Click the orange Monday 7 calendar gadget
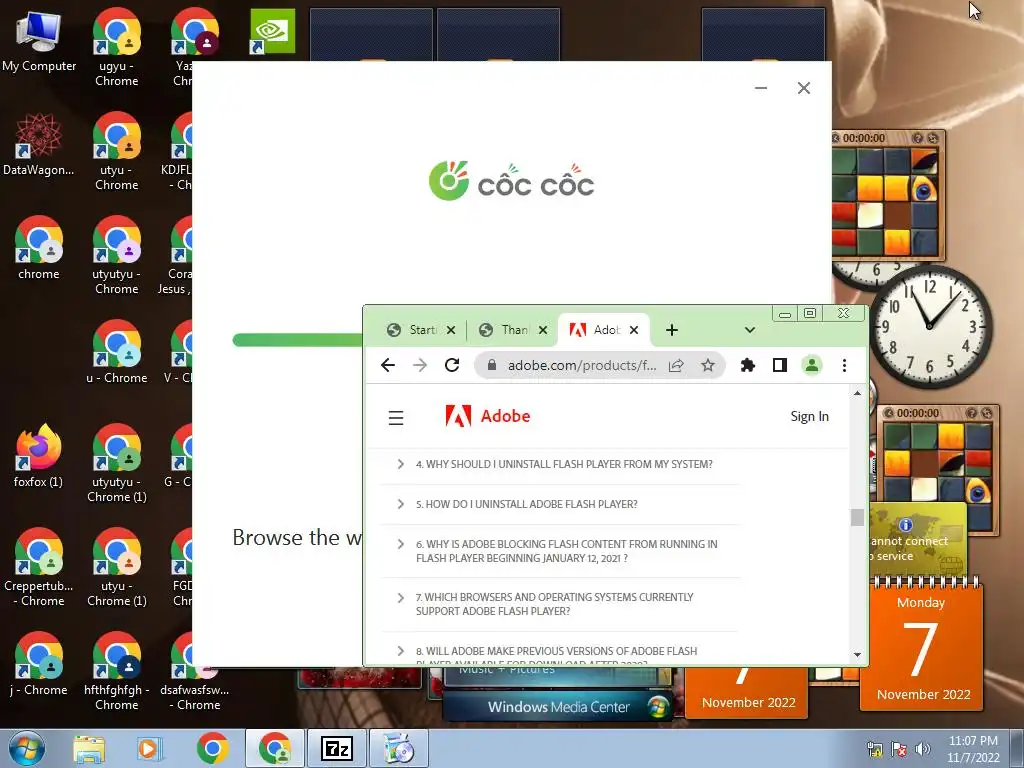 coord(921,643)
